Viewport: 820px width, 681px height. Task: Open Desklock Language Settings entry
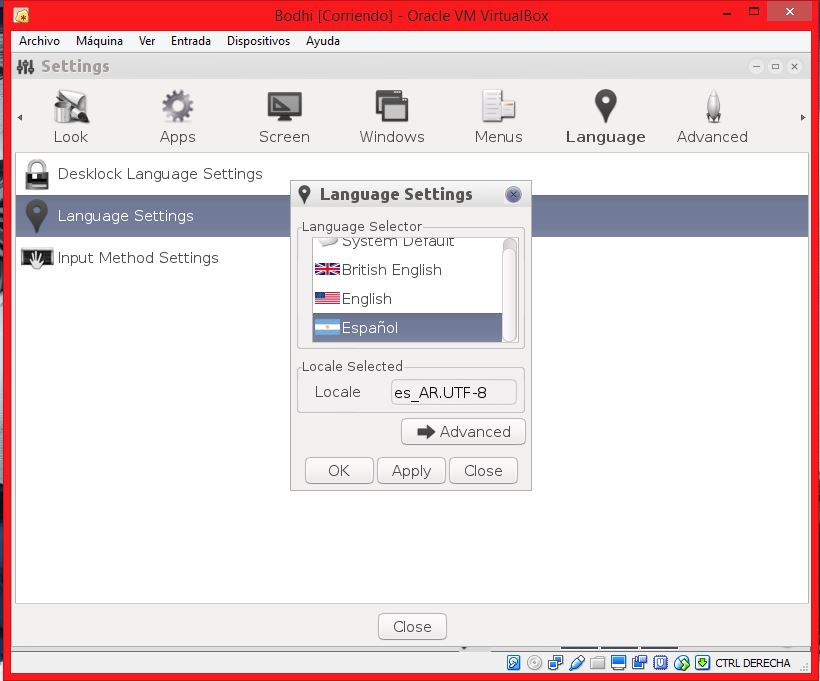160,174
